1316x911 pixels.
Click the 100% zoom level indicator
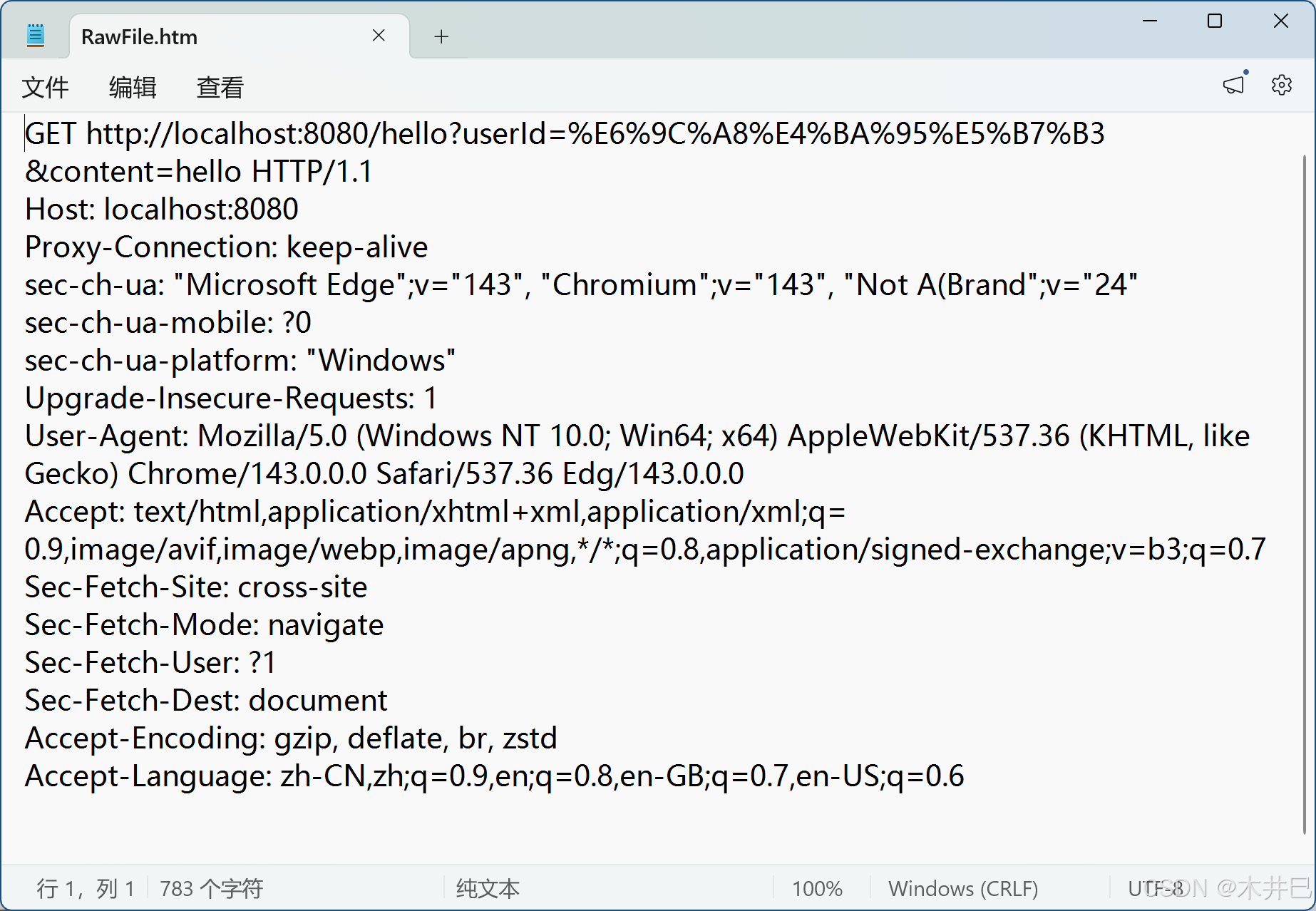point(817,888)
